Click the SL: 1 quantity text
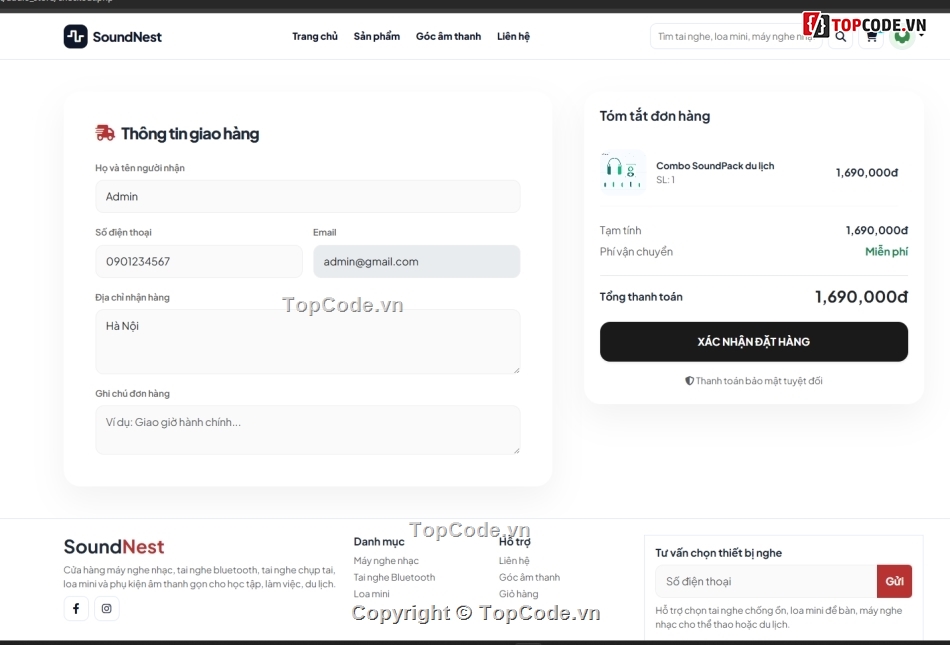950x645 pixels. [665, 180]
